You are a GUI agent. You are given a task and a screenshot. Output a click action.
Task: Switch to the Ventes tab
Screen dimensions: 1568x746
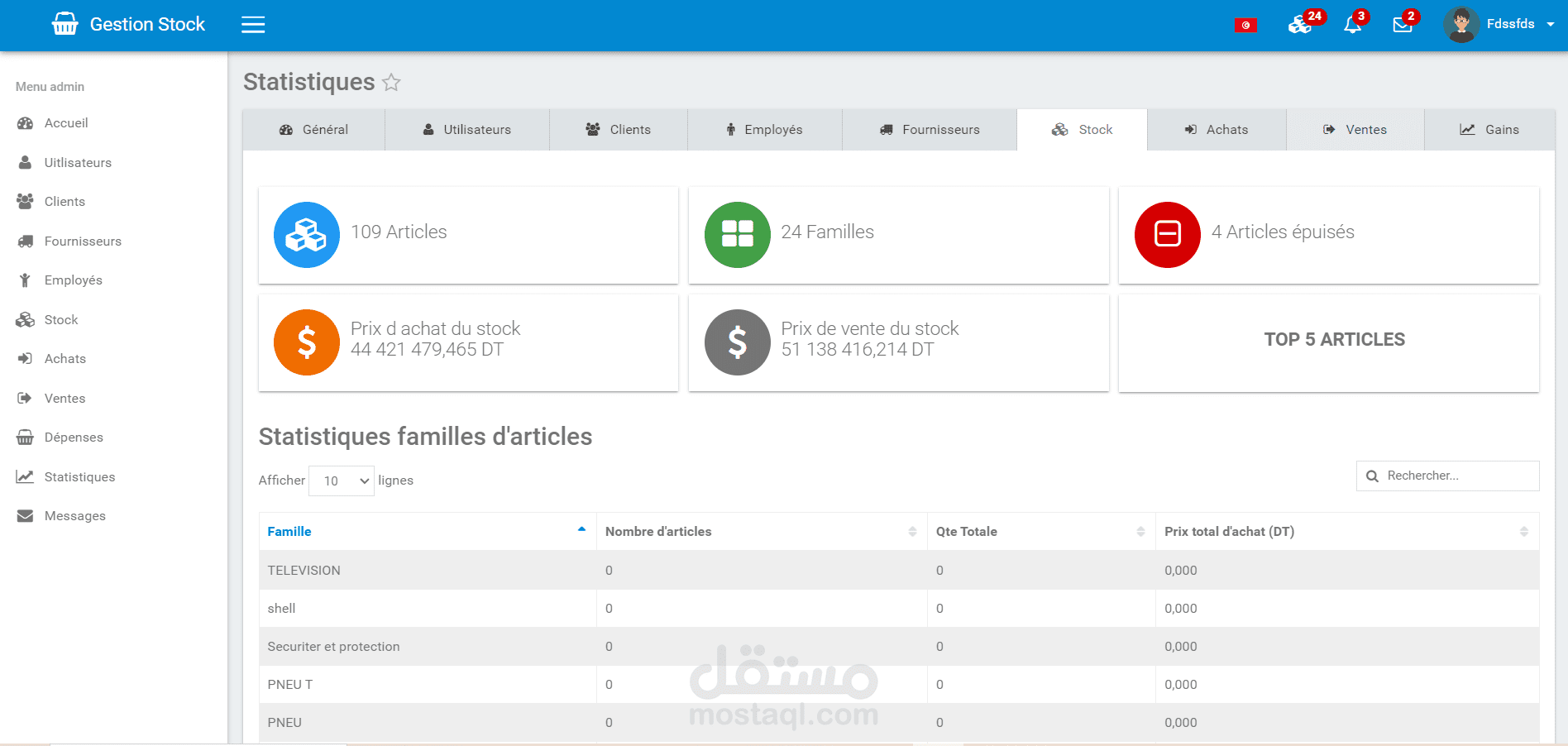tap(1355, 130)
